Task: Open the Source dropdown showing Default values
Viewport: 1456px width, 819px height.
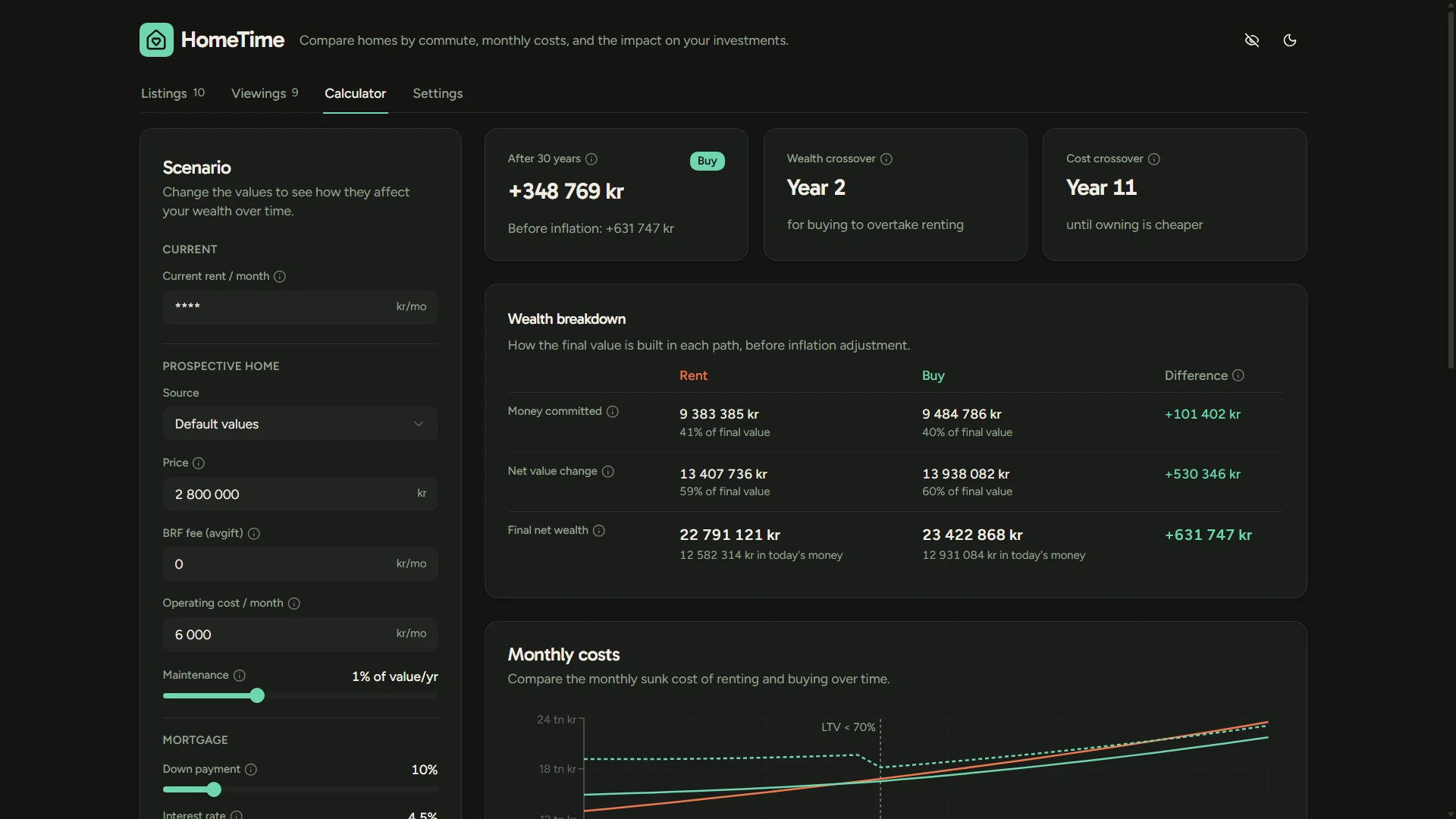Action: pyautogui.click(x=300, y=424)
